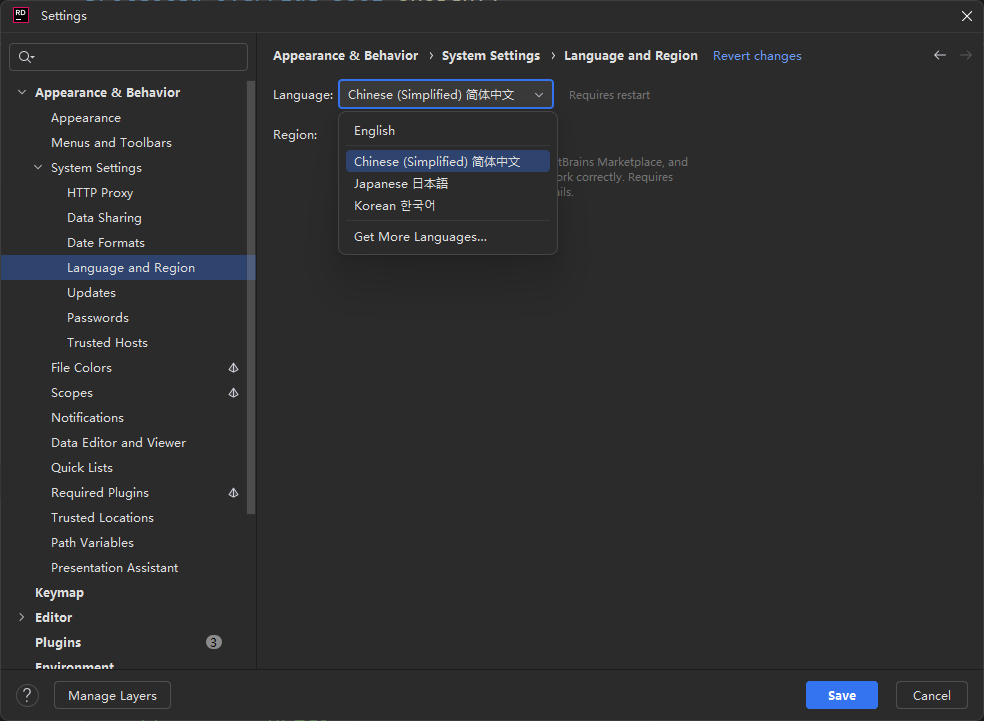Screen dimensions: 984x721
Task: Click the warning icon beside File Colors
Action: pos(233,367)
